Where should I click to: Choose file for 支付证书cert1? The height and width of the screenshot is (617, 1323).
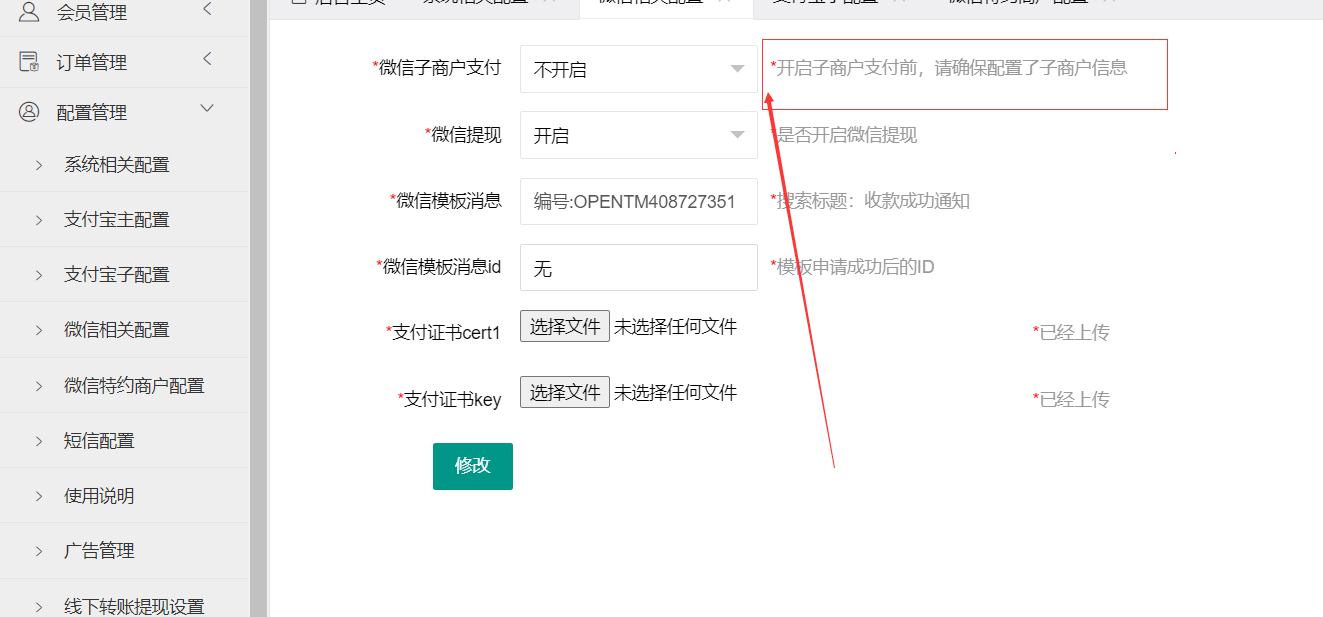(565, 326)
